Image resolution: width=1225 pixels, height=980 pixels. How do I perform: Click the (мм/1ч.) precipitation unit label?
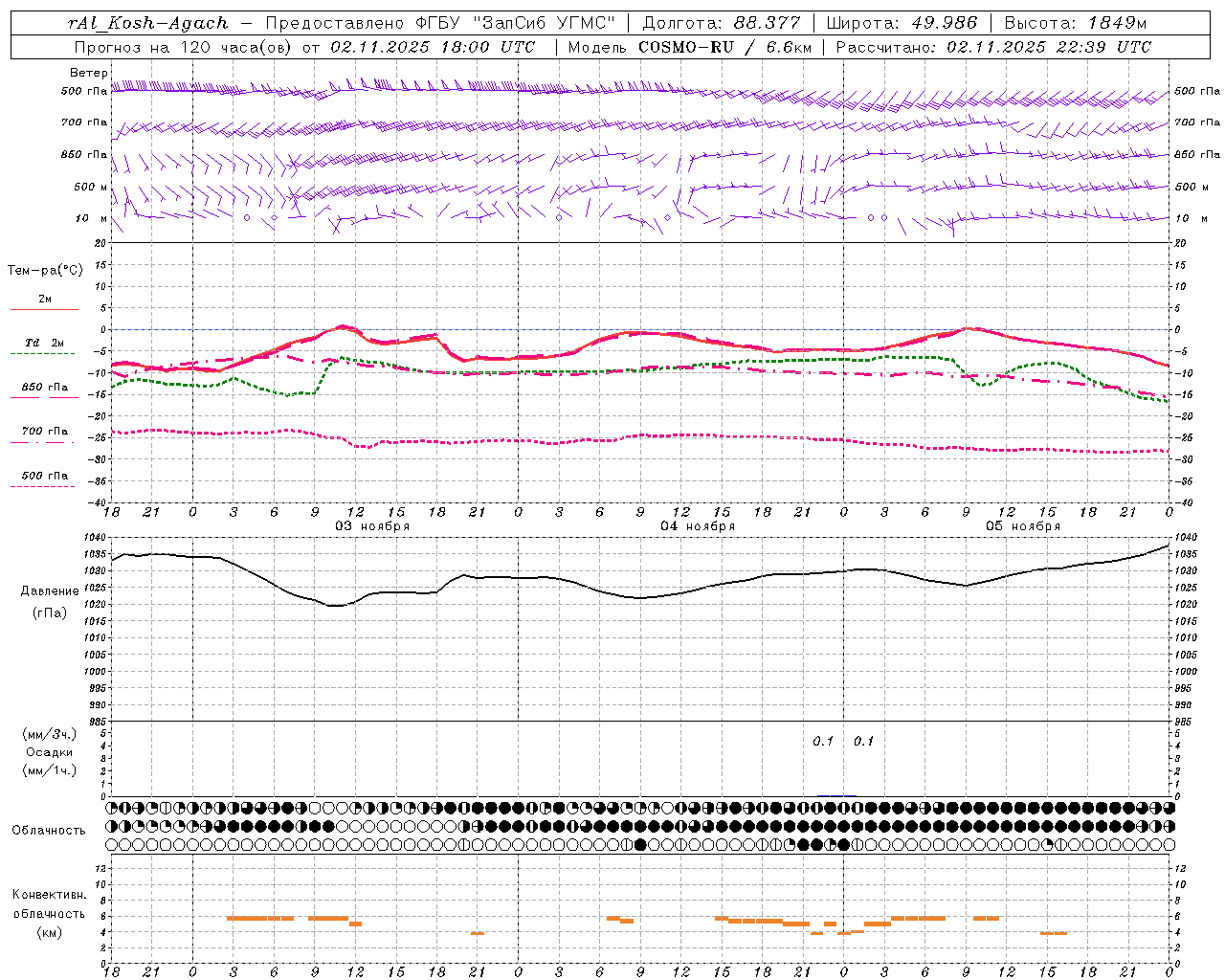[50, 770]
